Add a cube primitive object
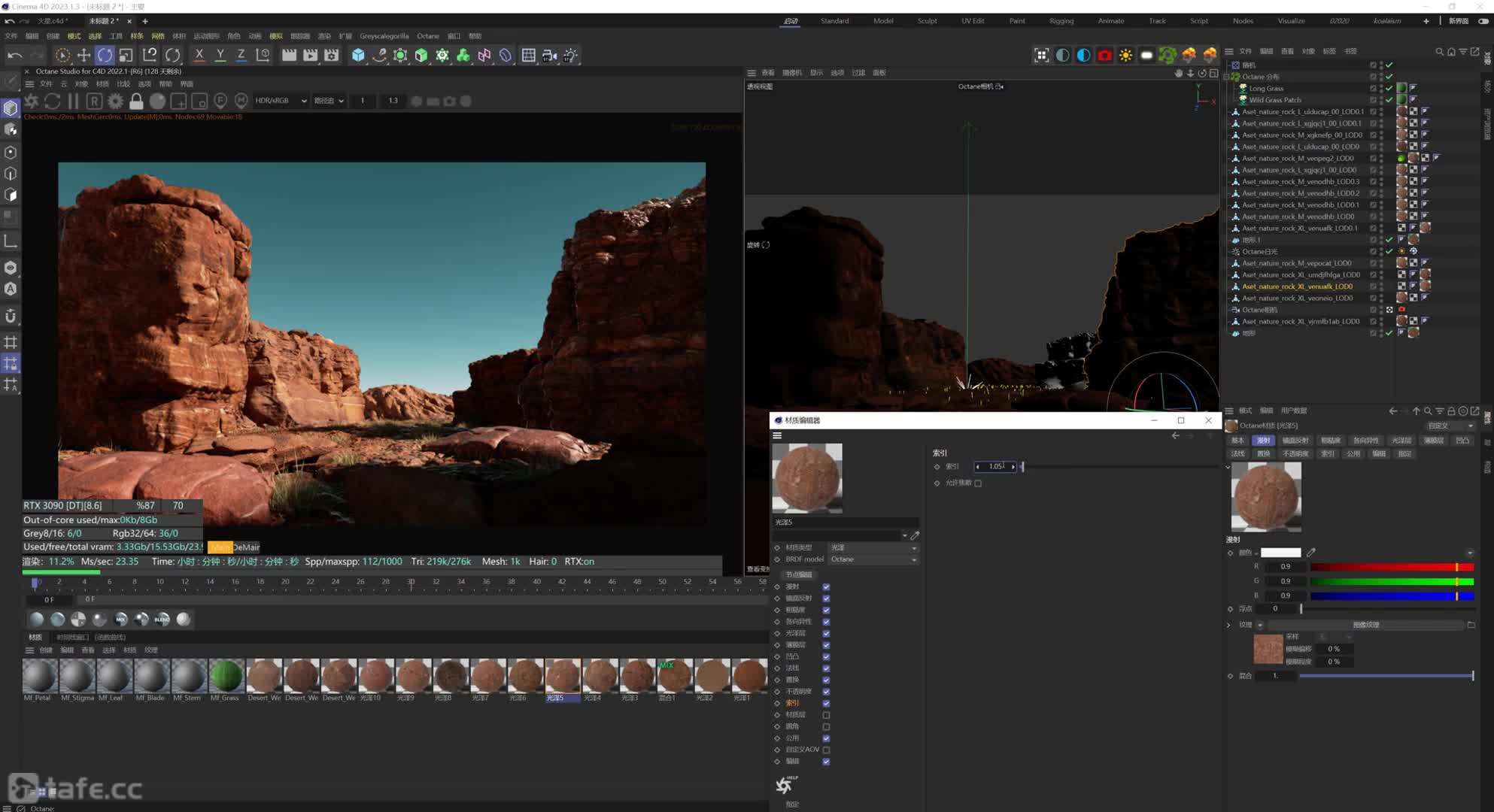Image resolution: width=1494 pixels, height=812 pixels. (x=358, y=55)
